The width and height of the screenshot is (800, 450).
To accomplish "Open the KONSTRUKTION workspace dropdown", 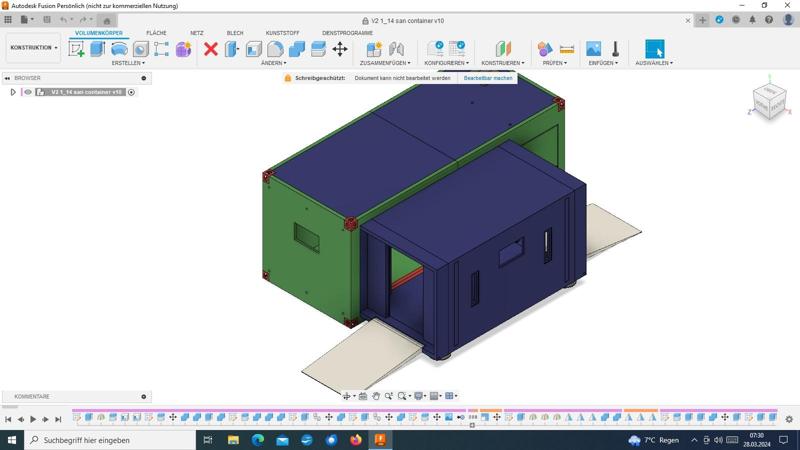I will click(x=34, y=47).
